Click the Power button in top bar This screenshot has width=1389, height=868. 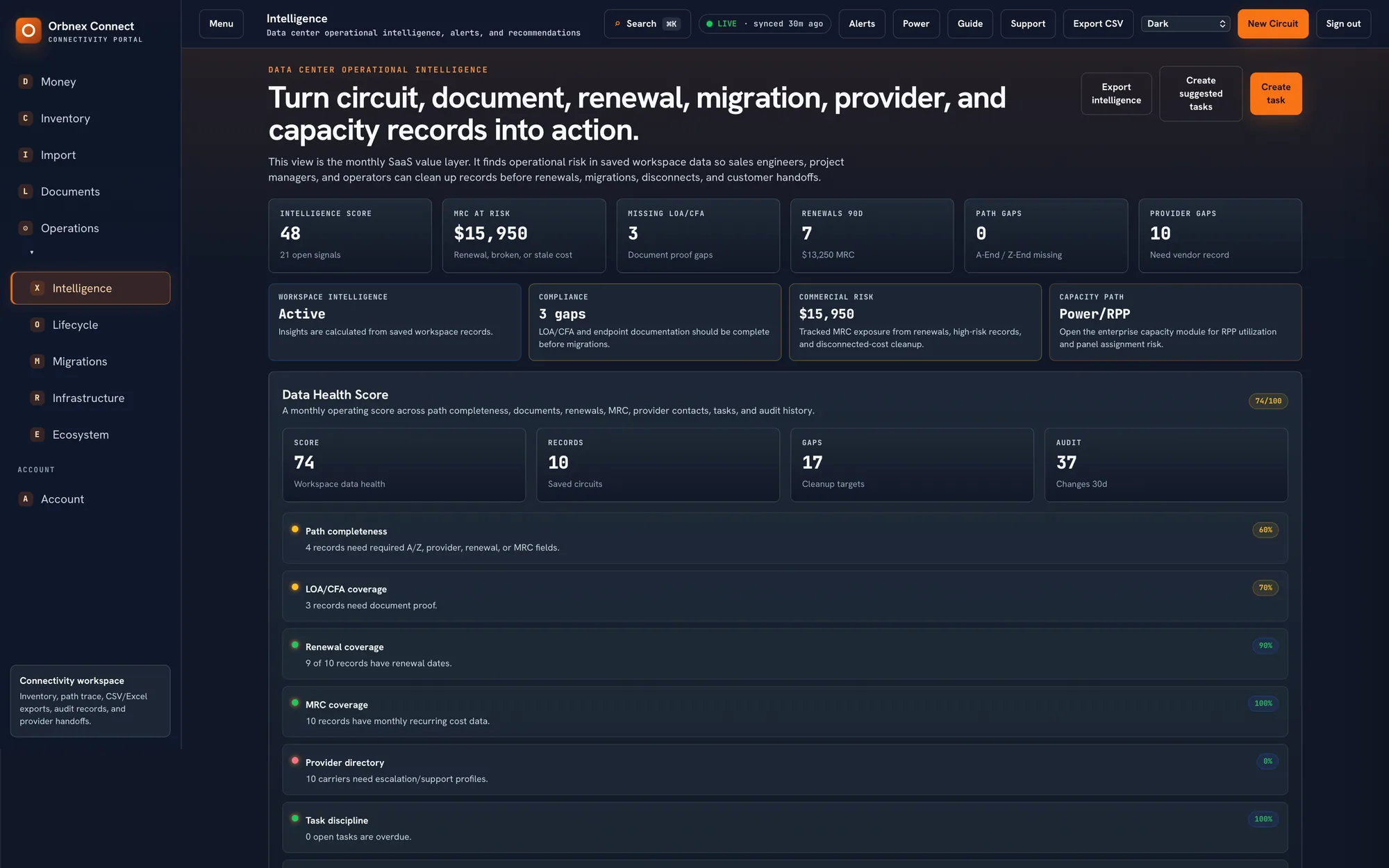(916, 24)
